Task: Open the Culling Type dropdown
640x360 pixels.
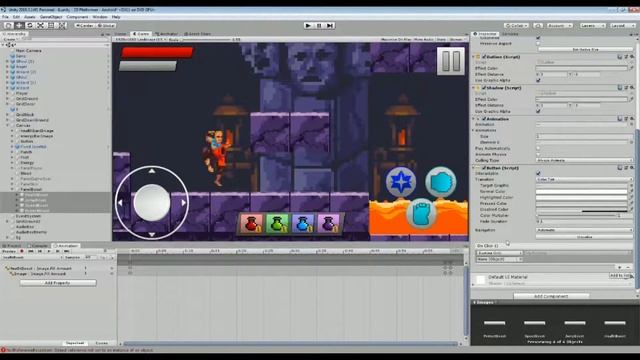Action: click(584, 160)
